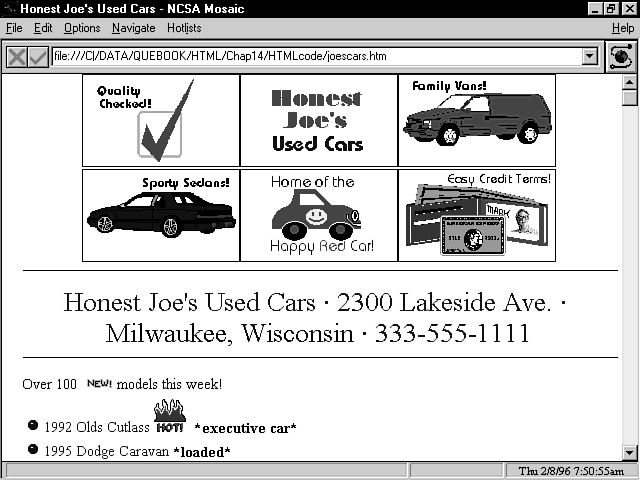
Task: Click the HOT! flame image
Action: (x=170, y=416)
